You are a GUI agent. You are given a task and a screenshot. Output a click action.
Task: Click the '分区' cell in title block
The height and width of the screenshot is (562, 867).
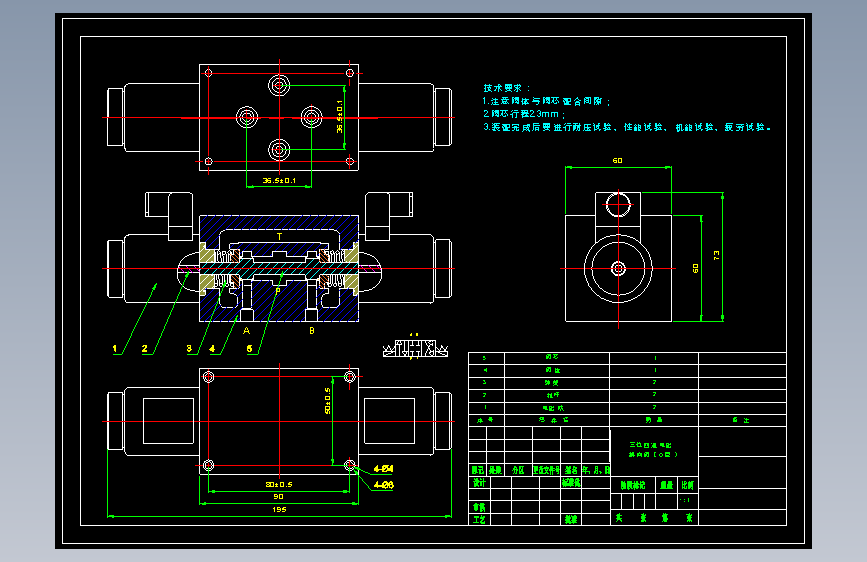point(518,470)
